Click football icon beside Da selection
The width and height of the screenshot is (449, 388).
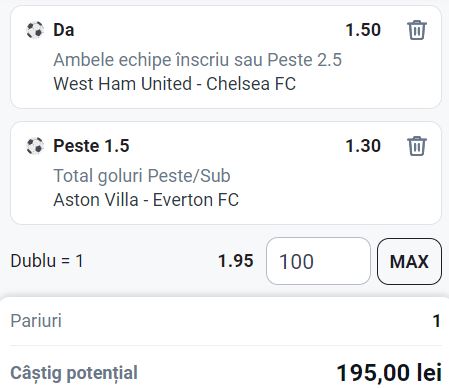coord(35,30)
